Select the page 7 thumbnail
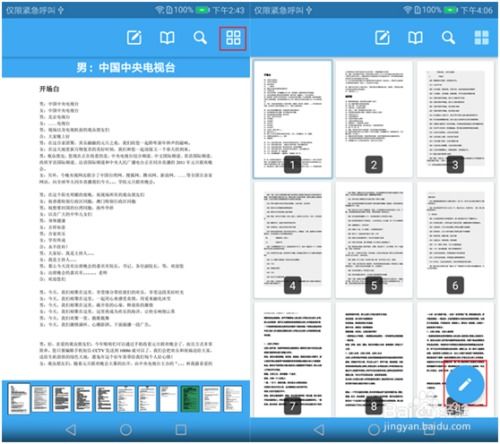The height and width of the screenshot is (444, 500). pos(293,359)
